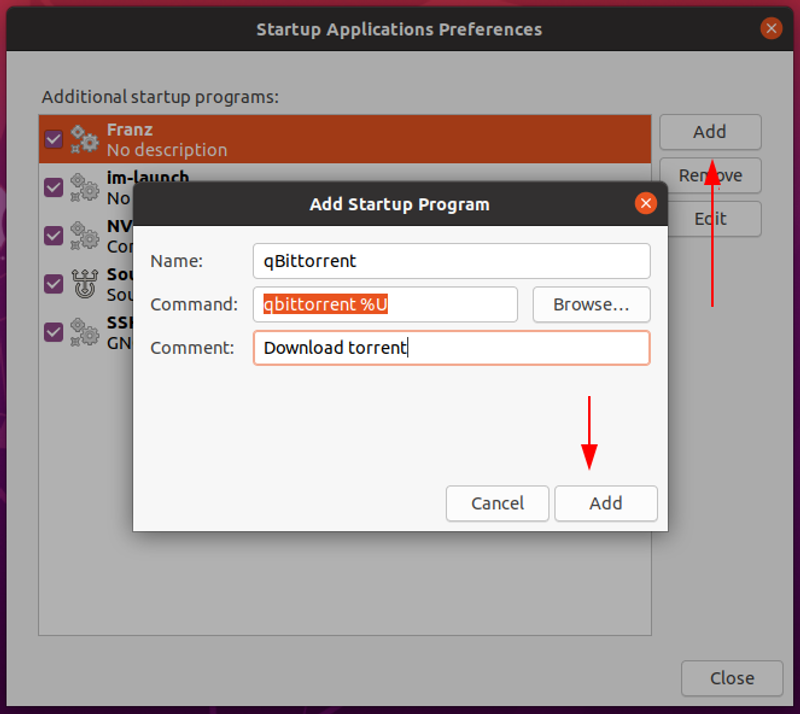The height and width of the screenshot is (714, 800).
Task: Toggle the SS entry's checkbox
Action: (54, 332)
